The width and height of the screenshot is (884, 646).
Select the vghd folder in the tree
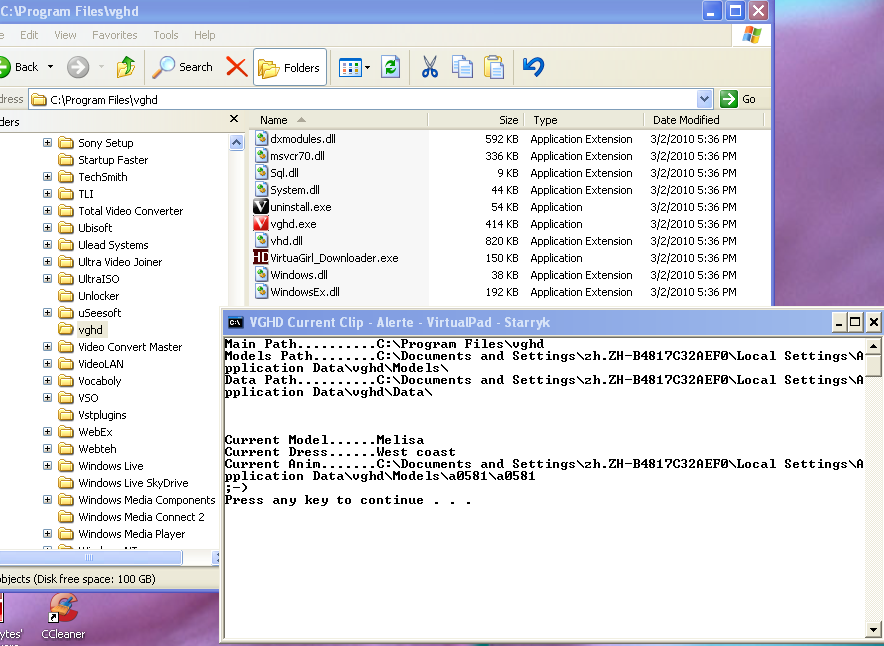90,330
